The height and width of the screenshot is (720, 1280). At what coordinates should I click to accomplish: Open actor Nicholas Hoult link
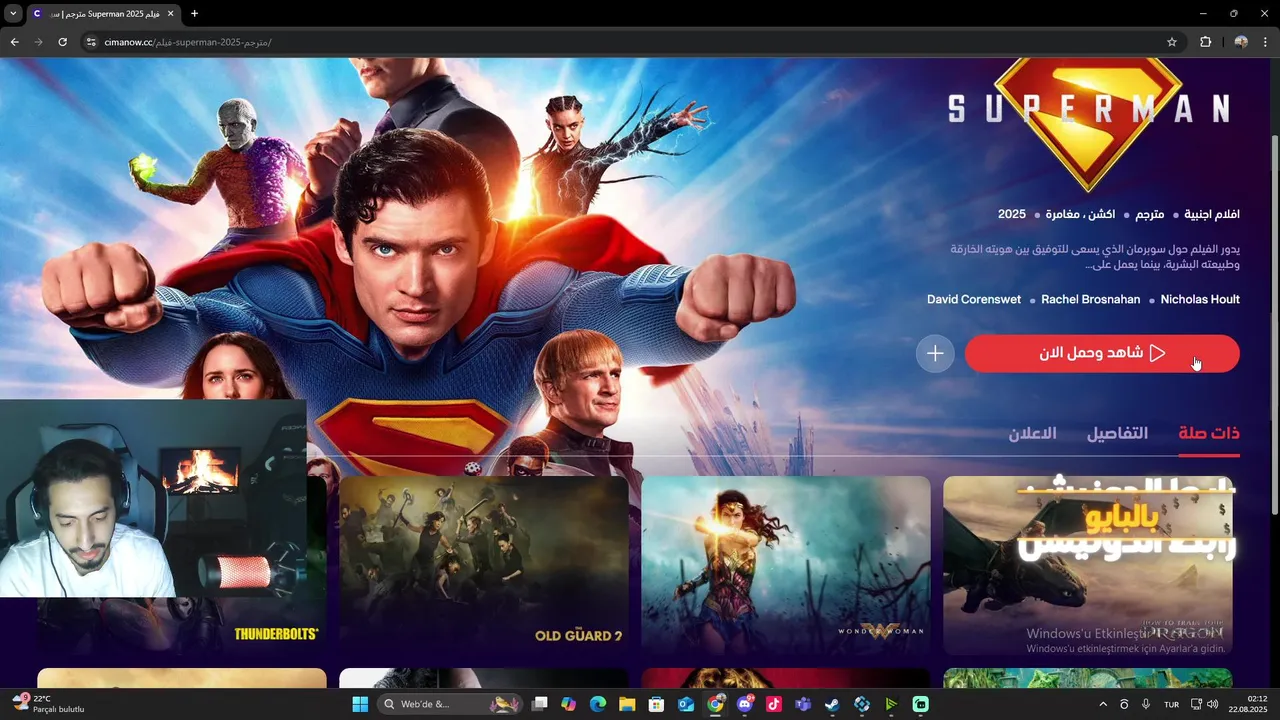[1200, 299]
